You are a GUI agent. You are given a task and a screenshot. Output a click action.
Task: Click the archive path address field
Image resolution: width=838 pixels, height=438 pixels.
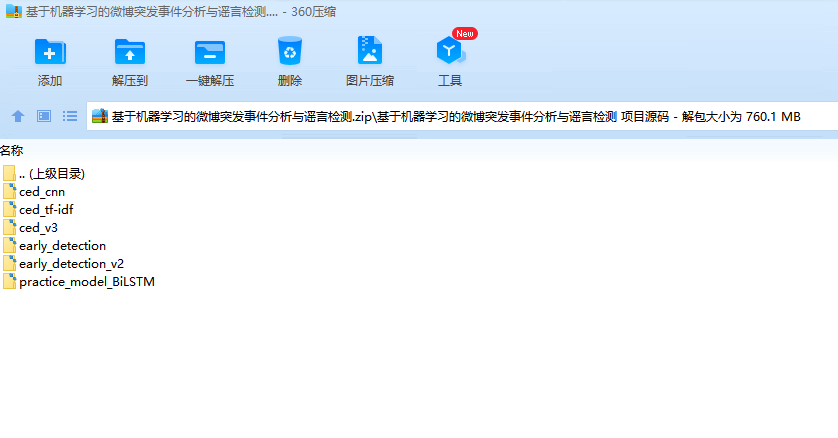(x=462, y=116)
